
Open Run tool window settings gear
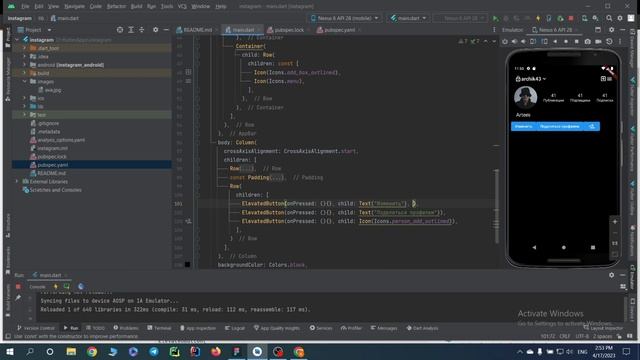point(611,275)
